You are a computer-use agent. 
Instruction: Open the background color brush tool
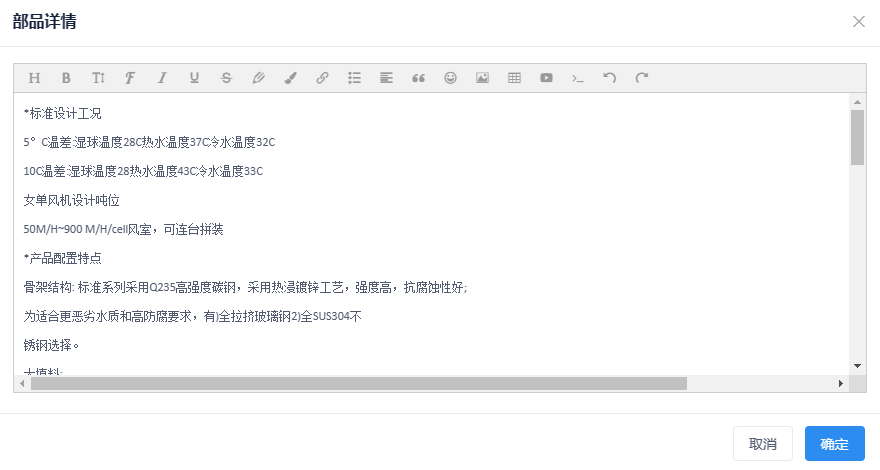290,78
